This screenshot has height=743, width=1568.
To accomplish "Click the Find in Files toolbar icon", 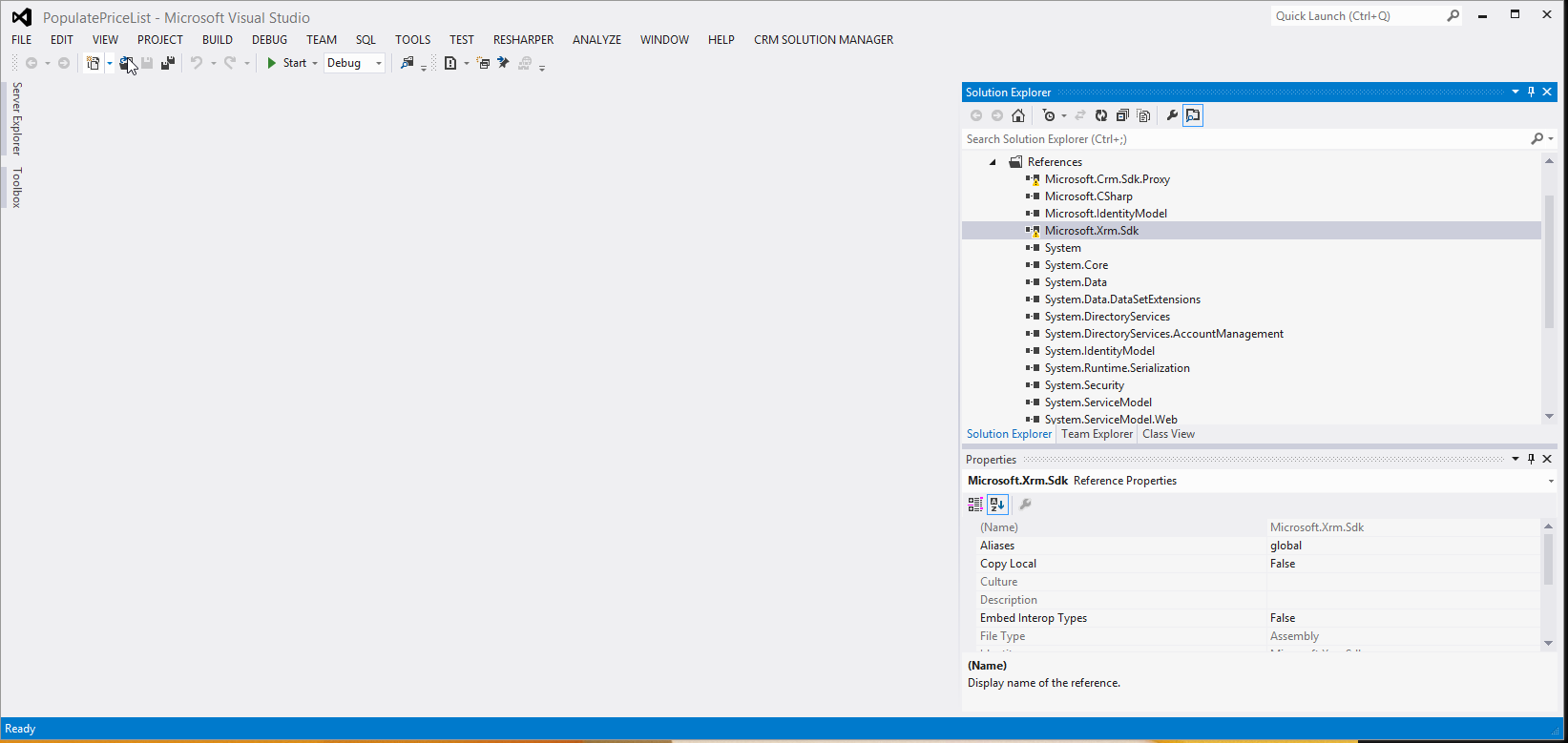I will [x=408, y=63].
